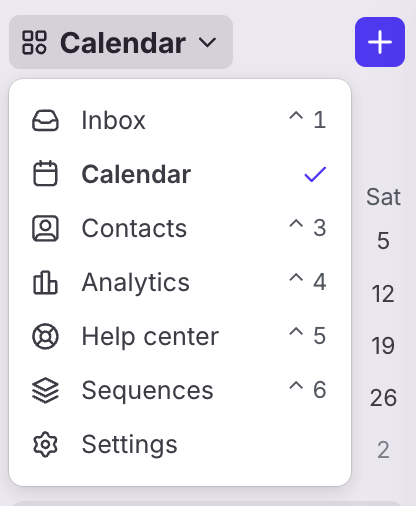This screenshot has height=506, width=416.
Task: Select Saturday 26 in the calendar
Action: [383, 398]
